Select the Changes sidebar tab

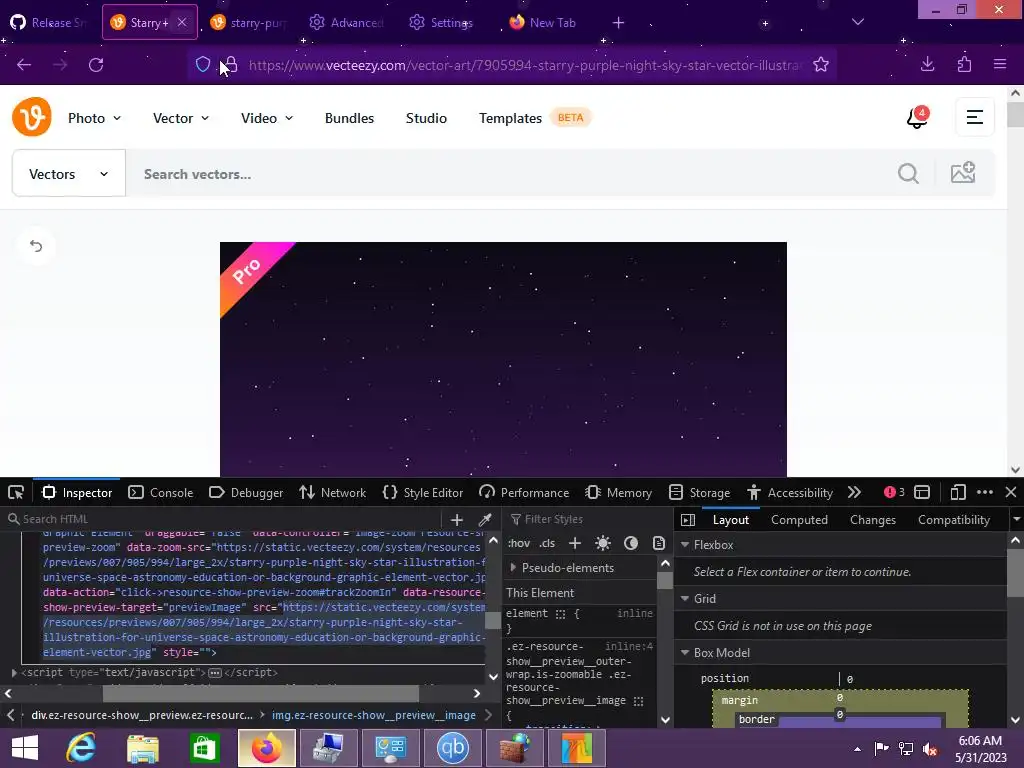pyautogui.click(x=872, y=520)
